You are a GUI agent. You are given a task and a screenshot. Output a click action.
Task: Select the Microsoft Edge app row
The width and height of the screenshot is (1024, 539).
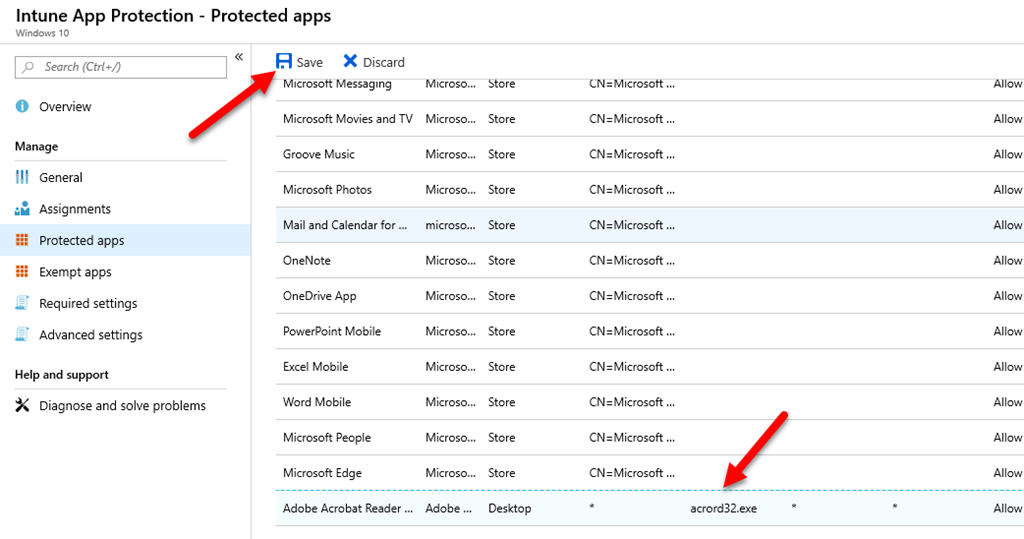click(x=322, y=473)
